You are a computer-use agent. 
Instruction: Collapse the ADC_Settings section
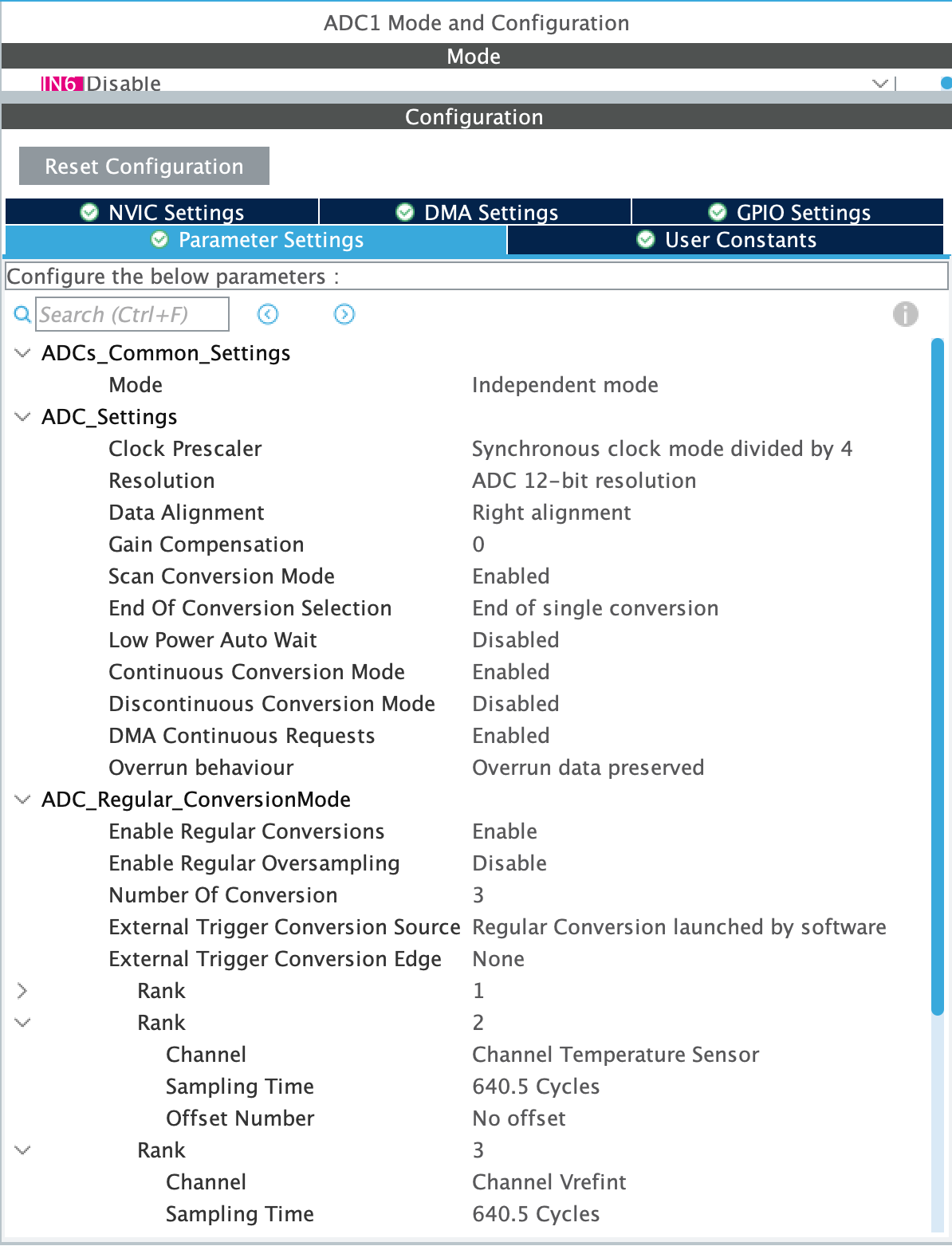point(22,416)
